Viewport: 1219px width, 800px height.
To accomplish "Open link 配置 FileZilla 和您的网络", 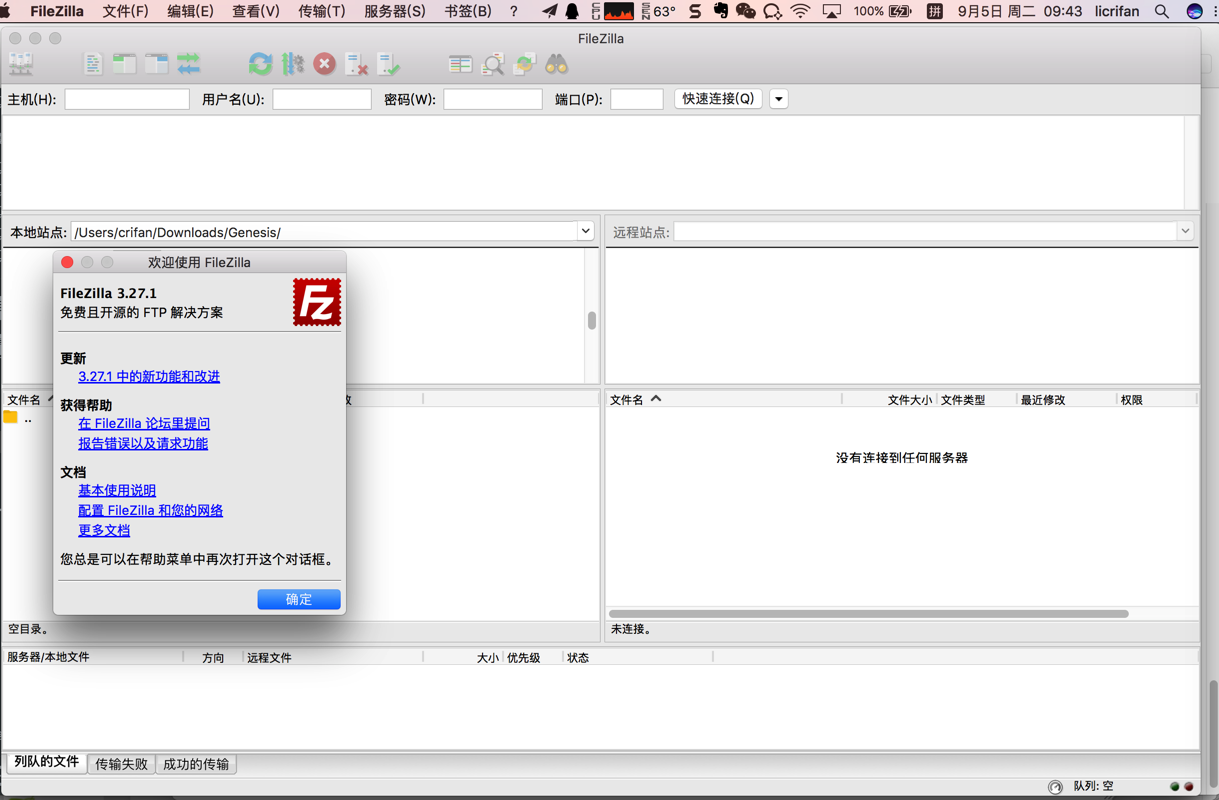I will point(151,510).
